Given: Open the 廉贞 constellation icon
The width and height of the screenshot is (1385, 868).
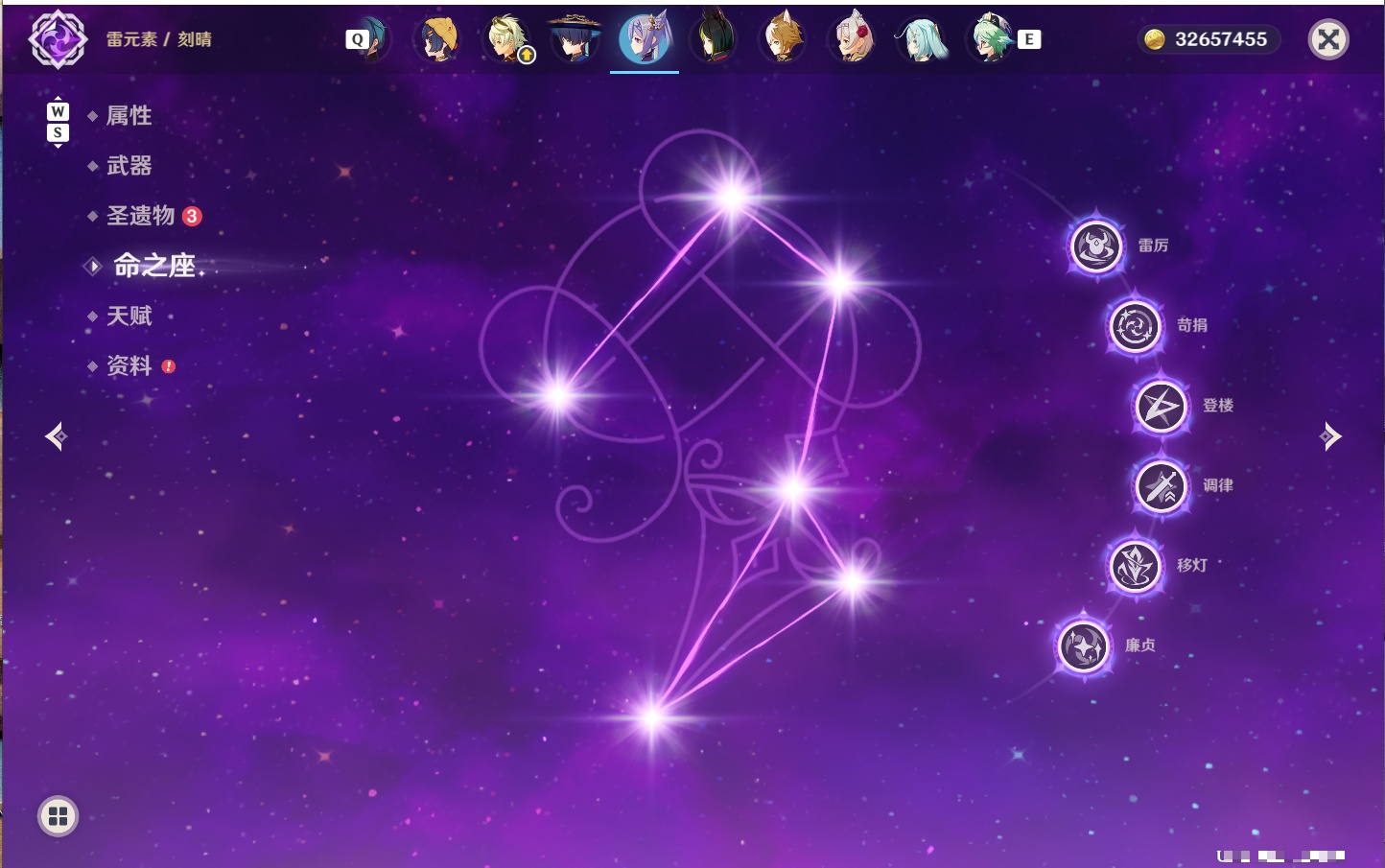Looking at the screenshot, I should 1084,645.
